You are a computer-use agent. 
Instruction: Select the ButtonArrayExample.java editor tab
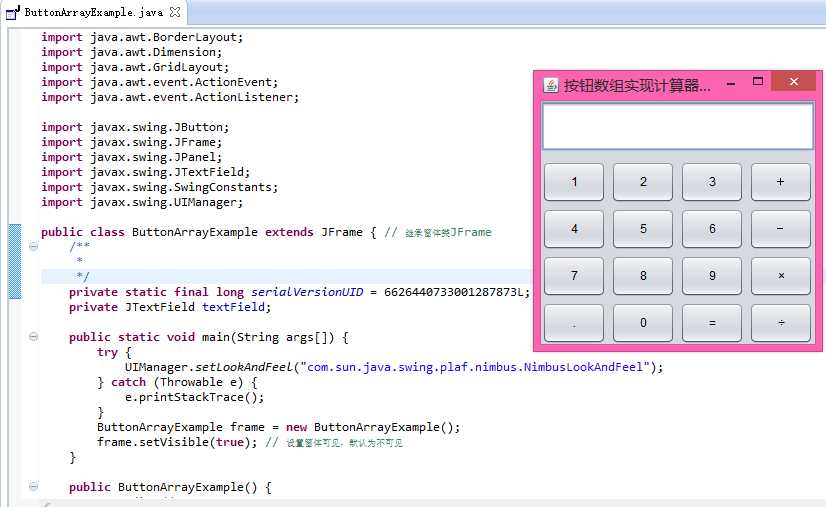[94, 12]
